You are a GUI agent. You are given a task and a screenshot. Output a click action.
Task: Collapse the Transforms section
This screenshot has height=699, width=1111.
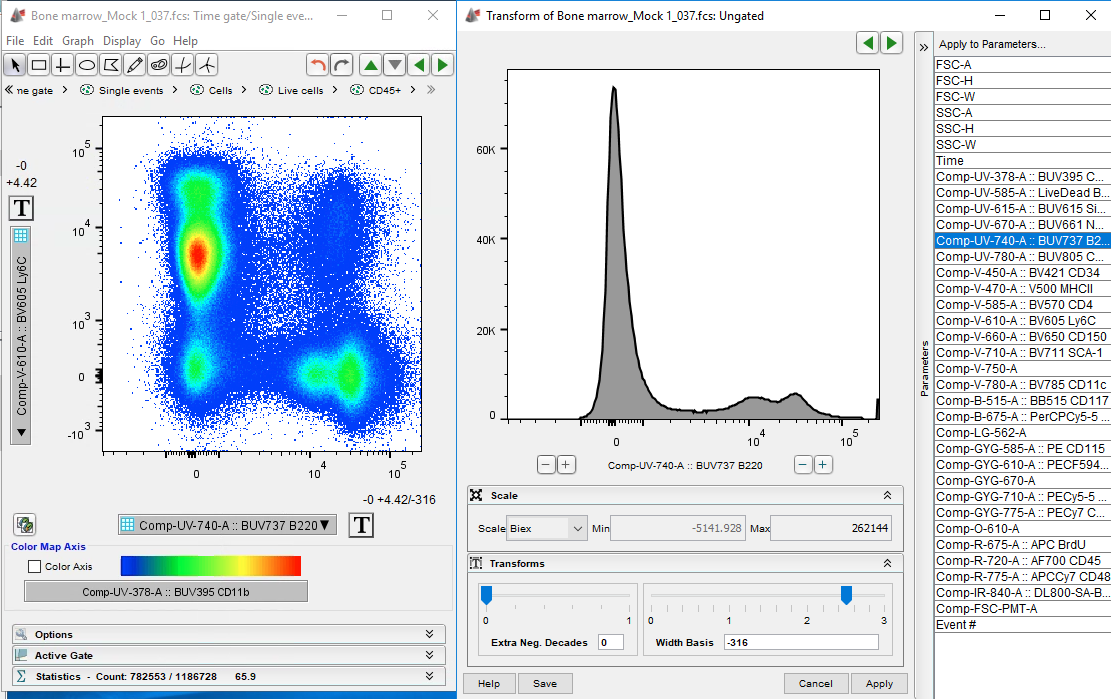coord(886,564)
